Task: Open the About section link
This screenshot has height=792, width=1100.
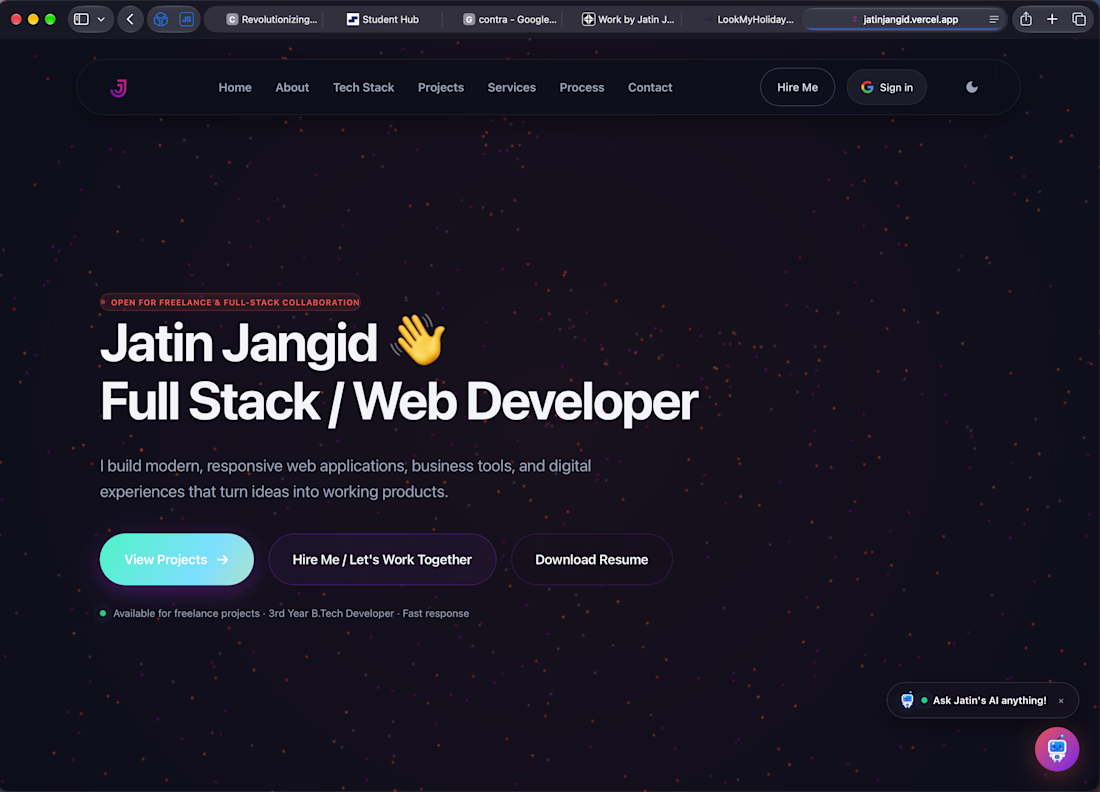Action: [292, 88]
